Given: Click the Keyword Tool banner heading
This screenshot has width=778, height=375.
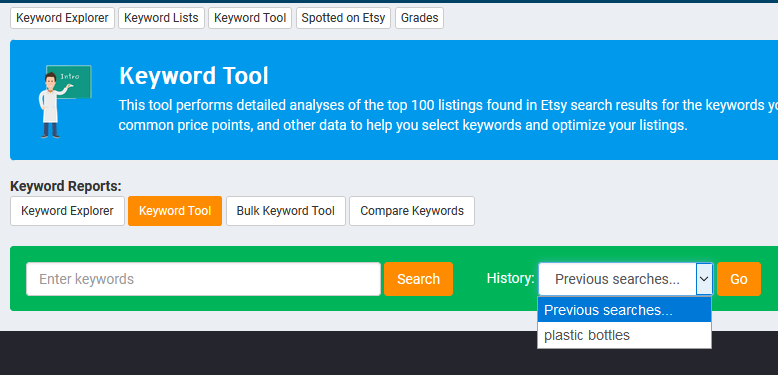Looking at the screenshot, I should point(194,76).
